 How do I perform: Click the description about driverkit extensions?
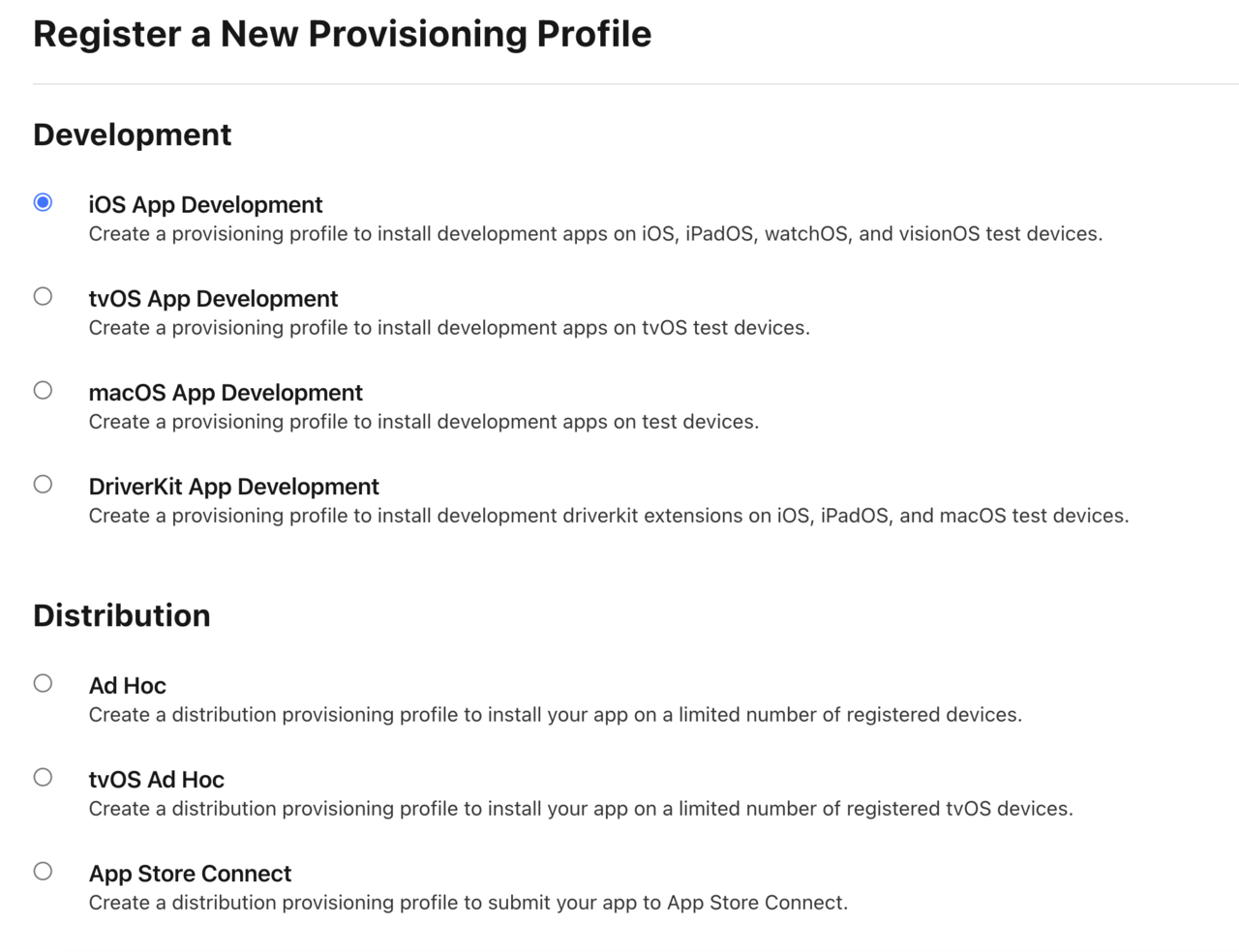point(608,516)
